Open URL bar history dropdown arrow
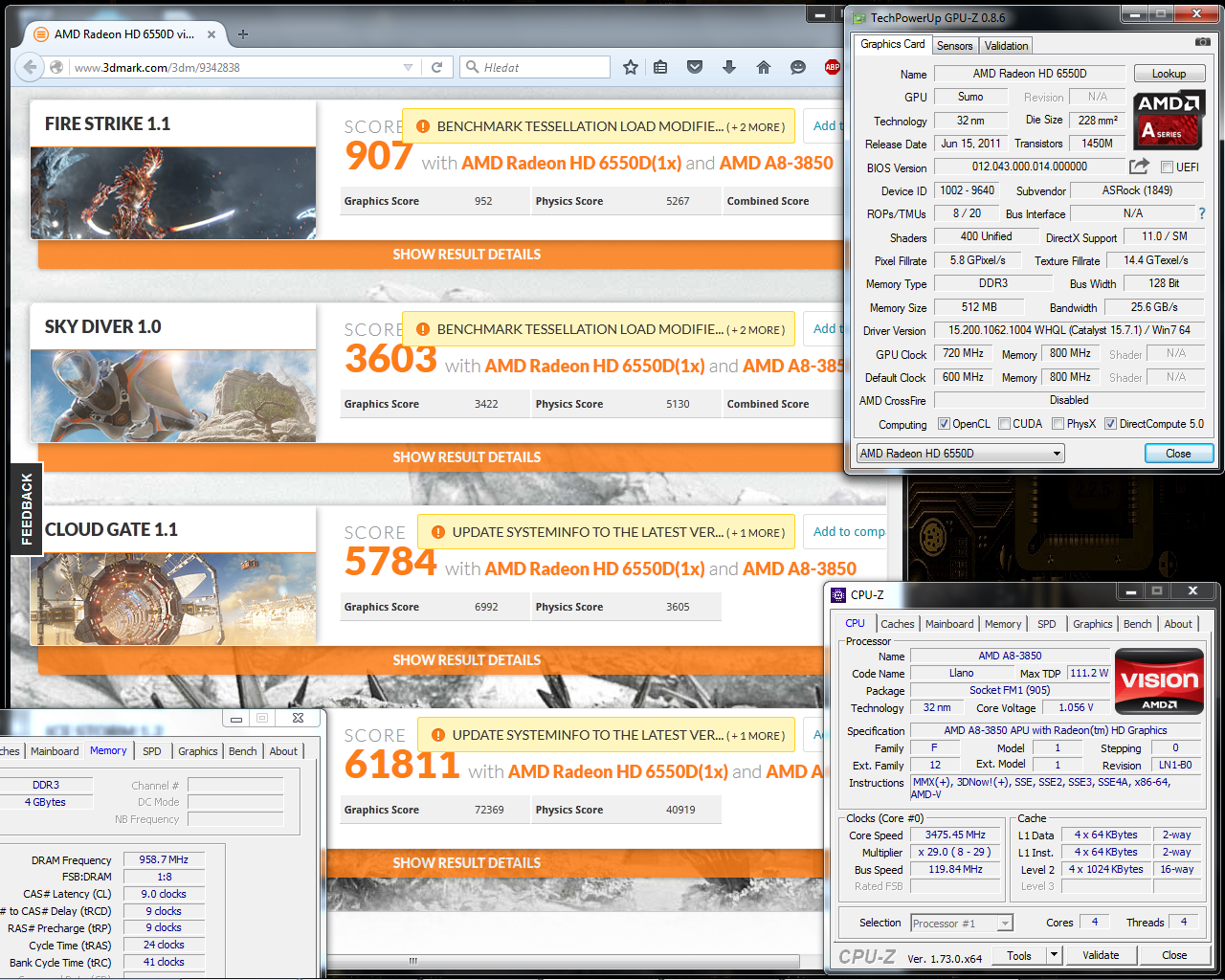Screen dimensions: 1225x980 click(409, 67)
